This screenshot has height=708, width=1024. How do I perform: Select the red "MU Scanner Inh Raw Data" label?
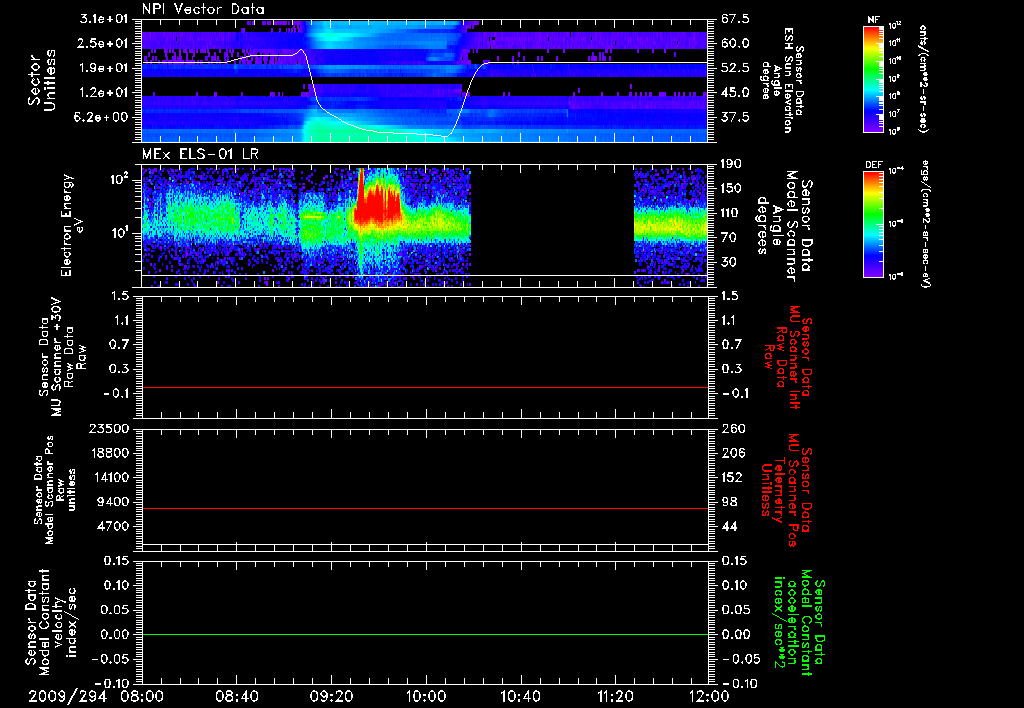788,357
